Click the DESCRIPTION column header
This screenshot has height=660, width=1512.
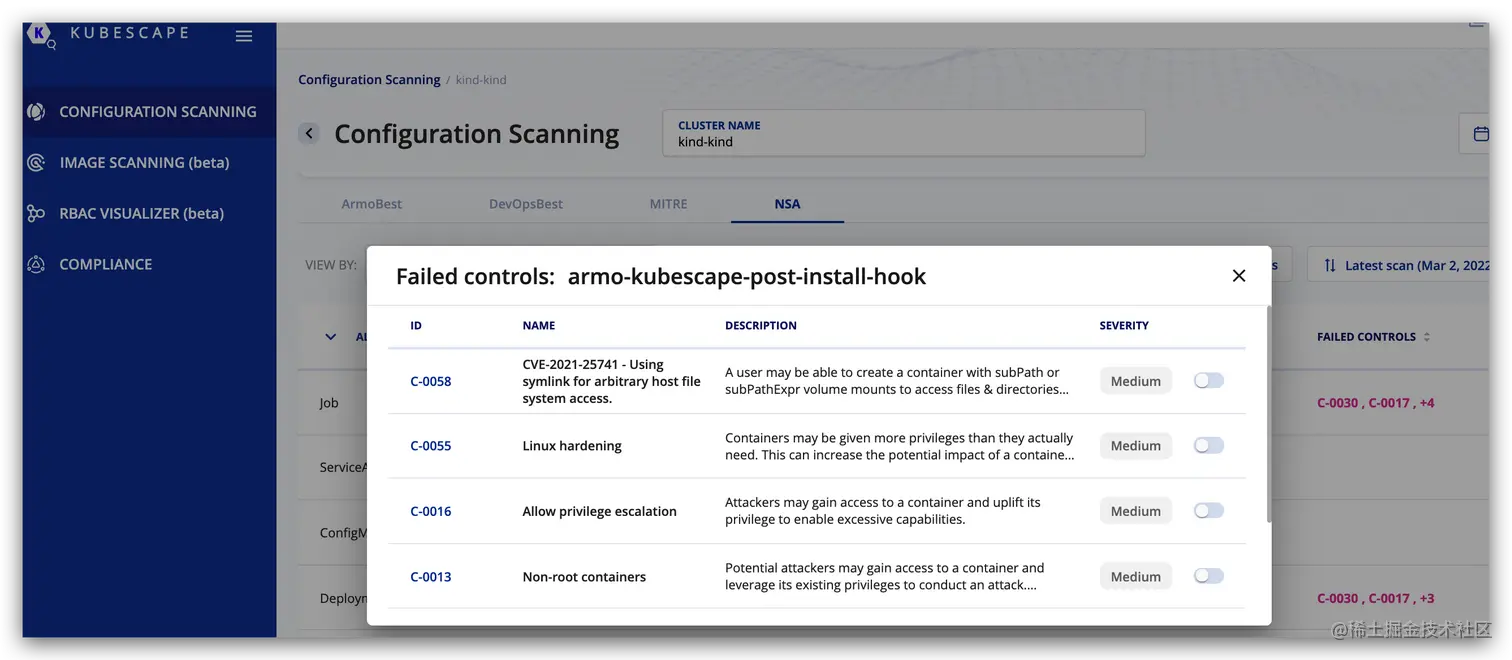click(x=761, y=326)
